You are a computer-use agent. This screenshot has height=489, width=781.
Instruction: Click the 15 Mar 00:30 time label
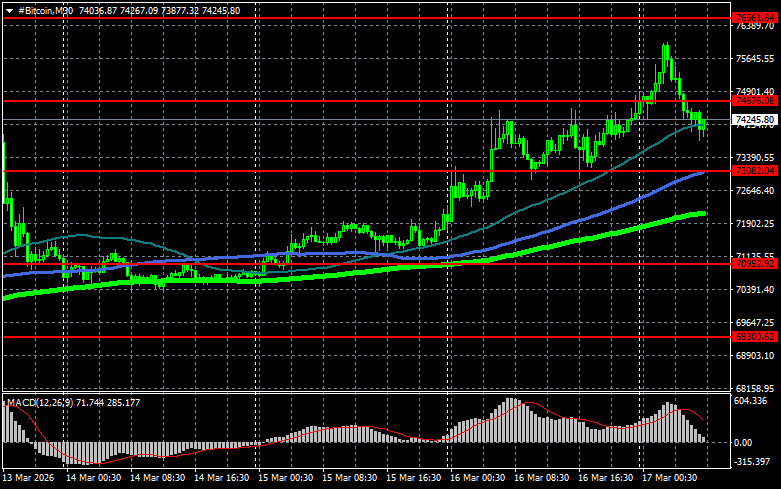(x=285, y=478)
